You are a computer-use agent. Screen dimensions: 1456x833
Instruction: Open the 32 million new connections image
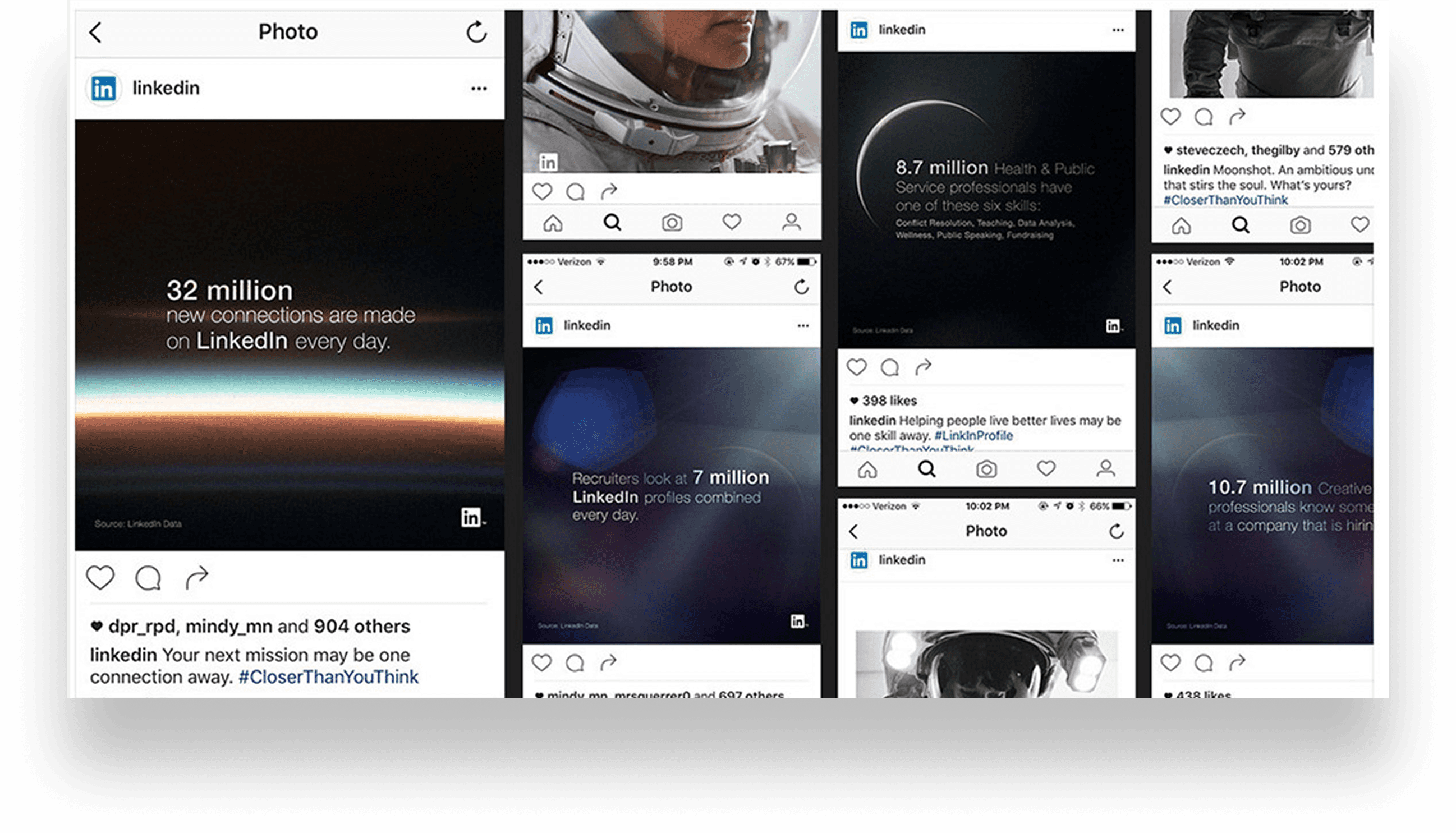[290, 335]
